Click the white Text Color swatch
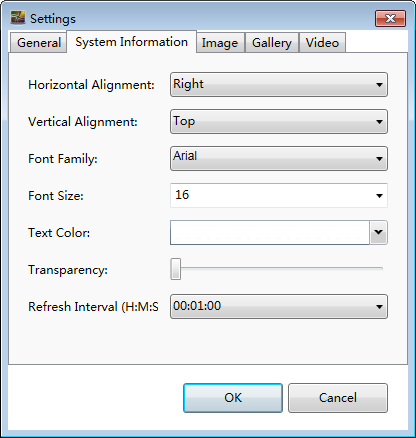The image size is (416, 438). click(270, 232)
